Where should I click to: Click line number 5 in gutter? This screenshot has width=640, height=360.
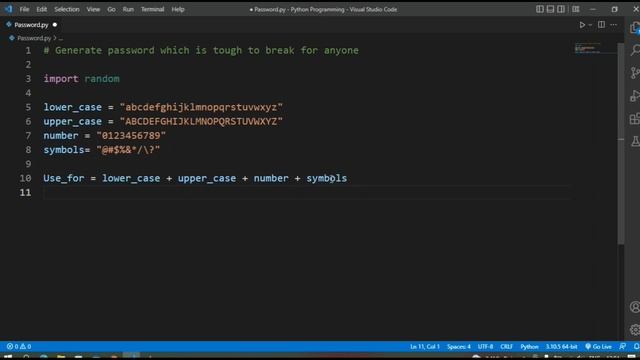28,107
